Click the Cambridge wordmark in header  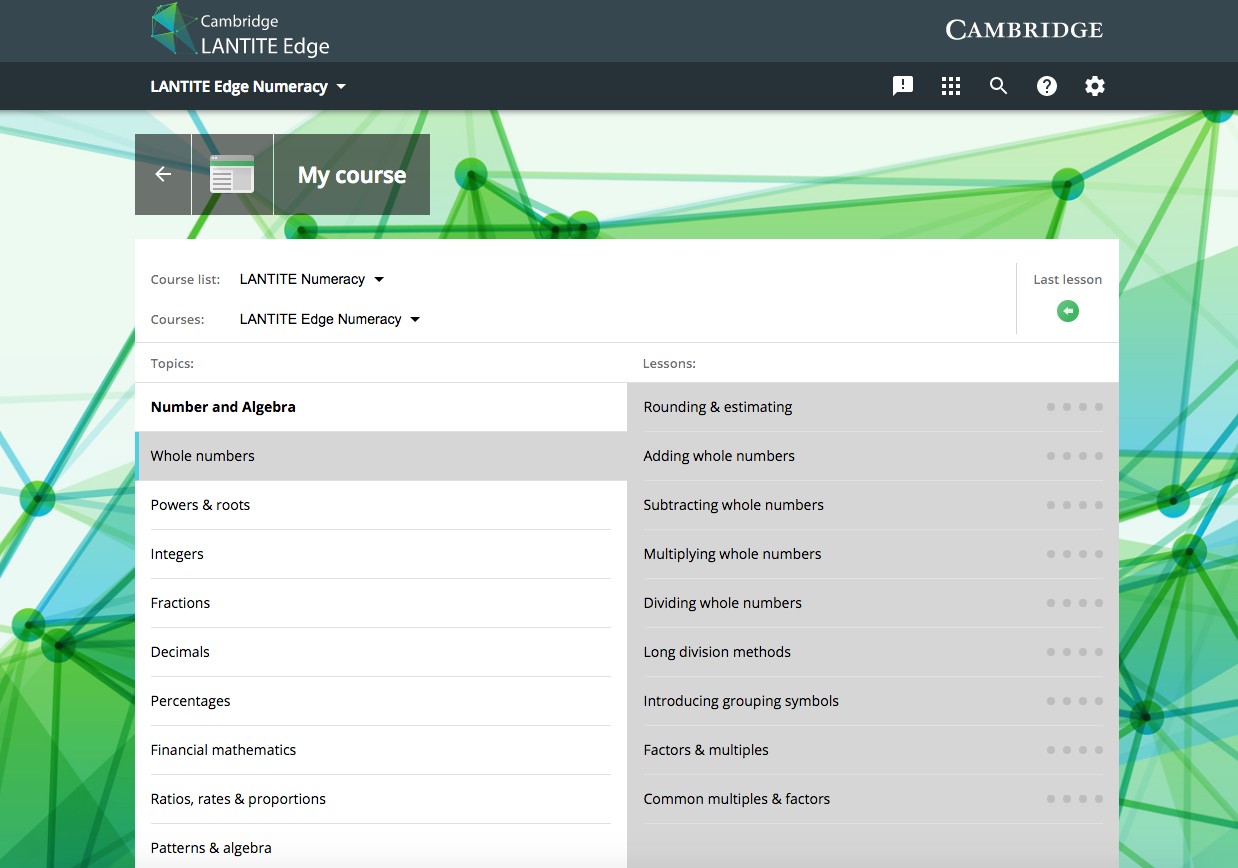point(1024,30)
